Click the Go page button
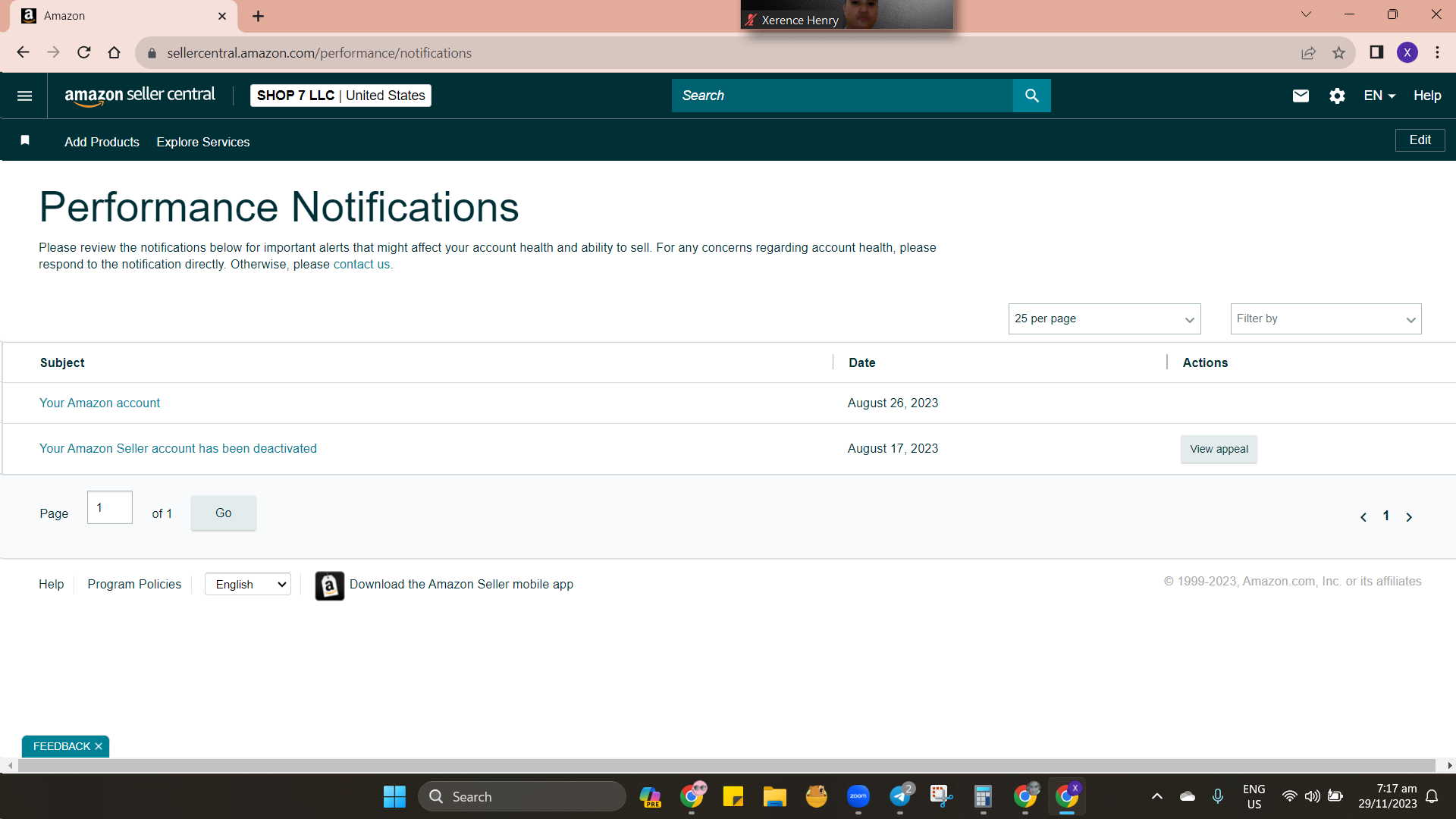Viewport: 1456px width, 819px height. click(x=224, y=513)
